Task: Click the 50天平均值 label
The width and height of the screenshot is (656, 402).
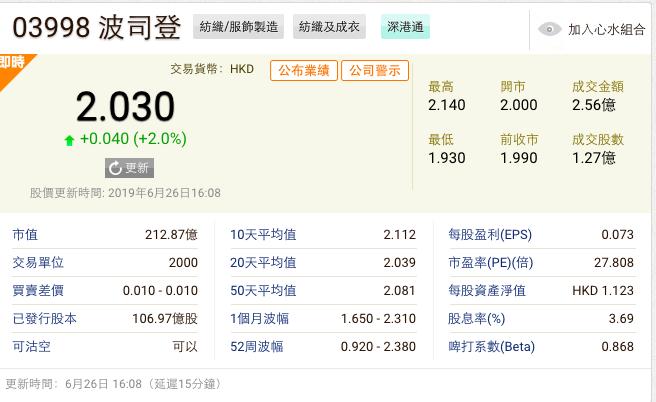Action: pos(263,291)
